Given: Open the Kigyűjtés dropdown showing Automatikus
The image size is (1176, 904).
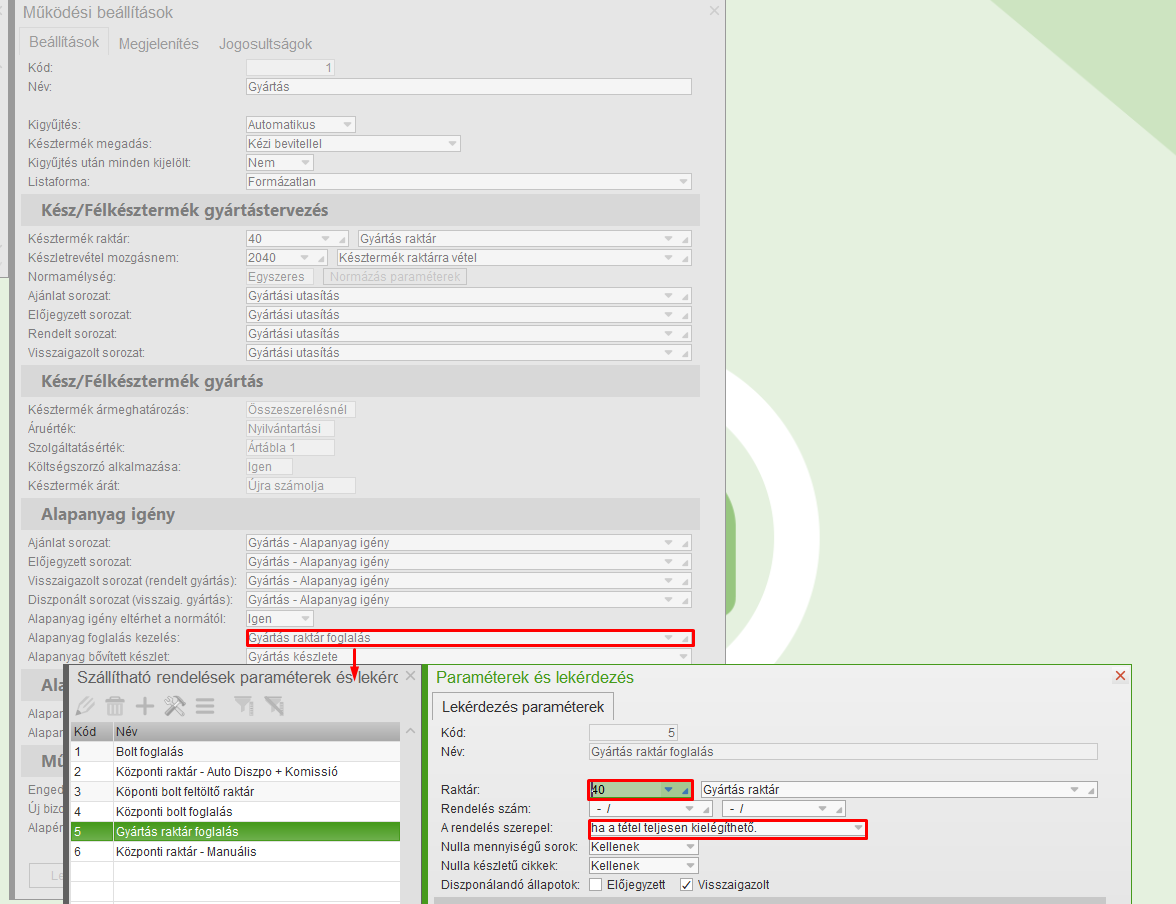Looking at the screenshot, I should tap(347, 125).
